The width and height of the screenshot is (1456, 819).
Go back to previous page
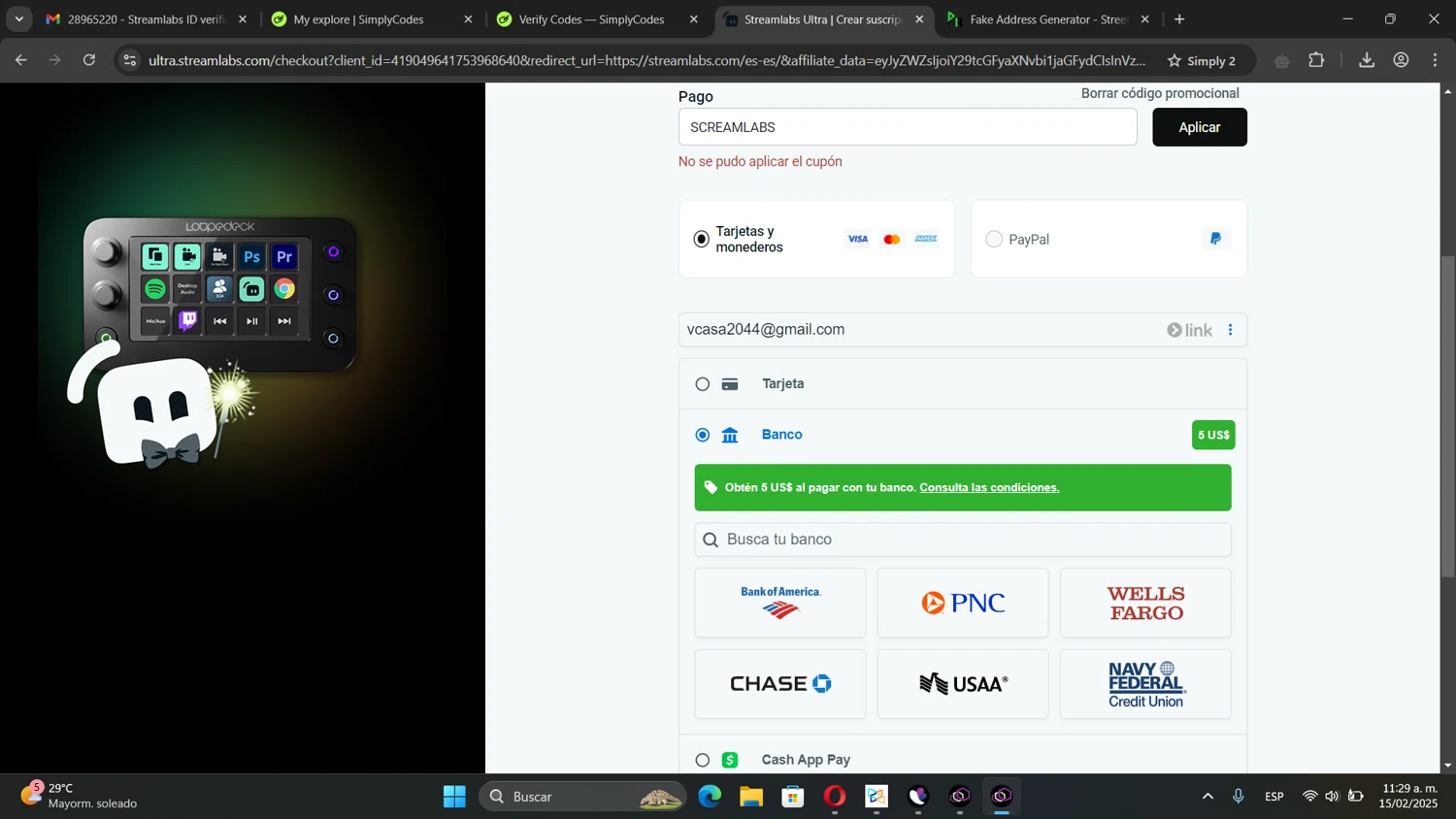21,60
